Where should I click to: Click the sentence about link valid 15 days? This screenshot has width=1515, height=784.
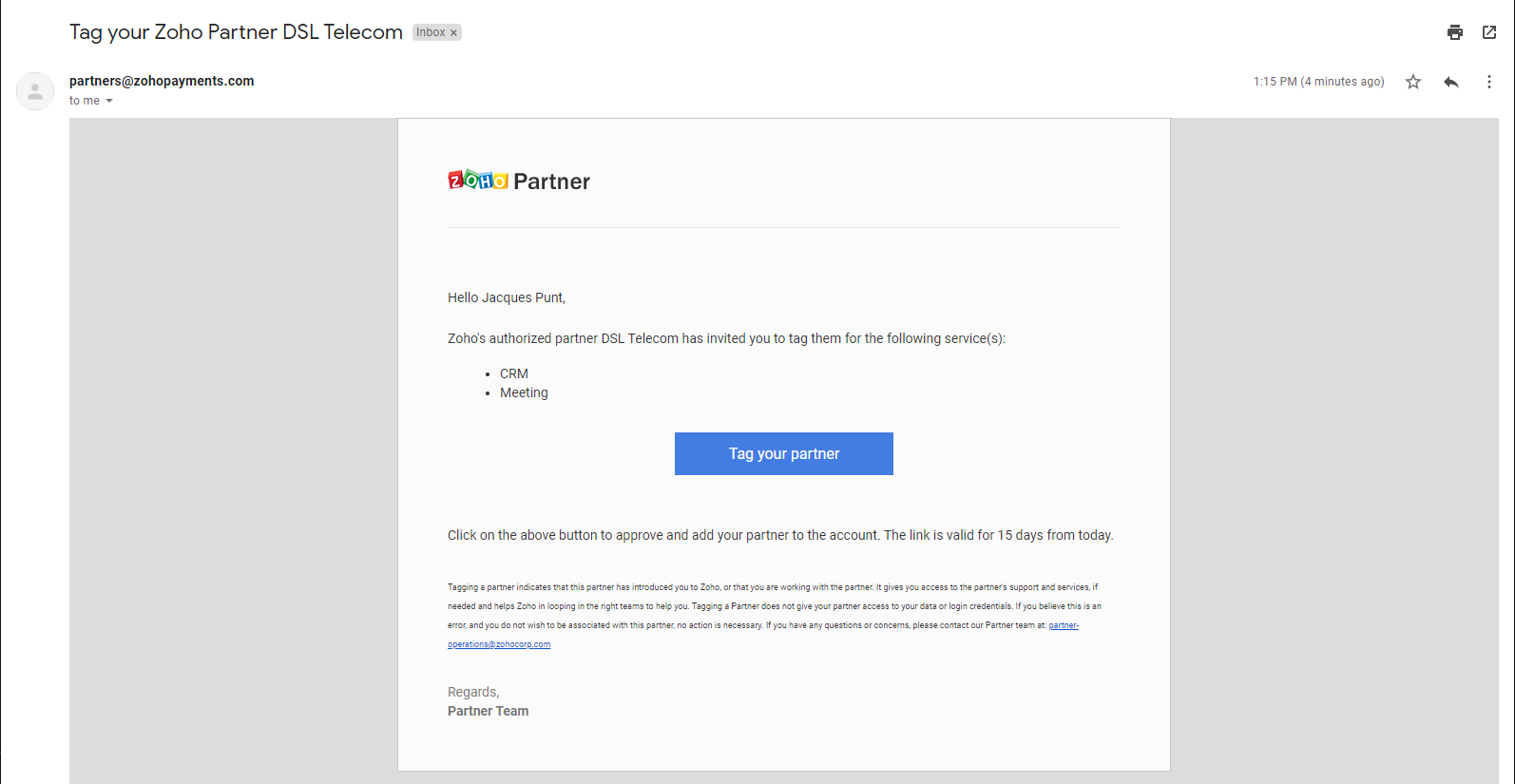click(x=998, y=535)
